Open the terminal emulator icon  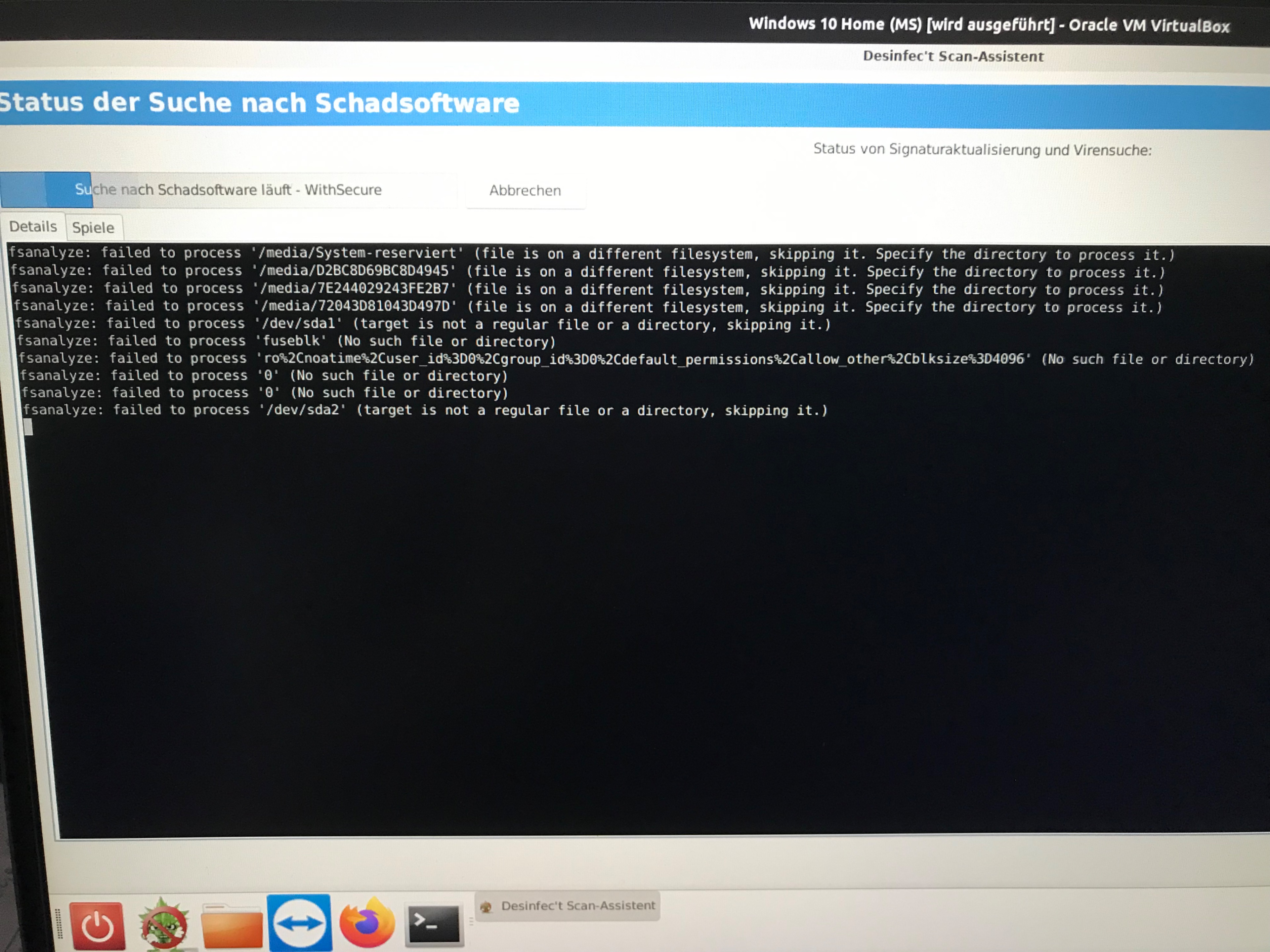point(434,924)
